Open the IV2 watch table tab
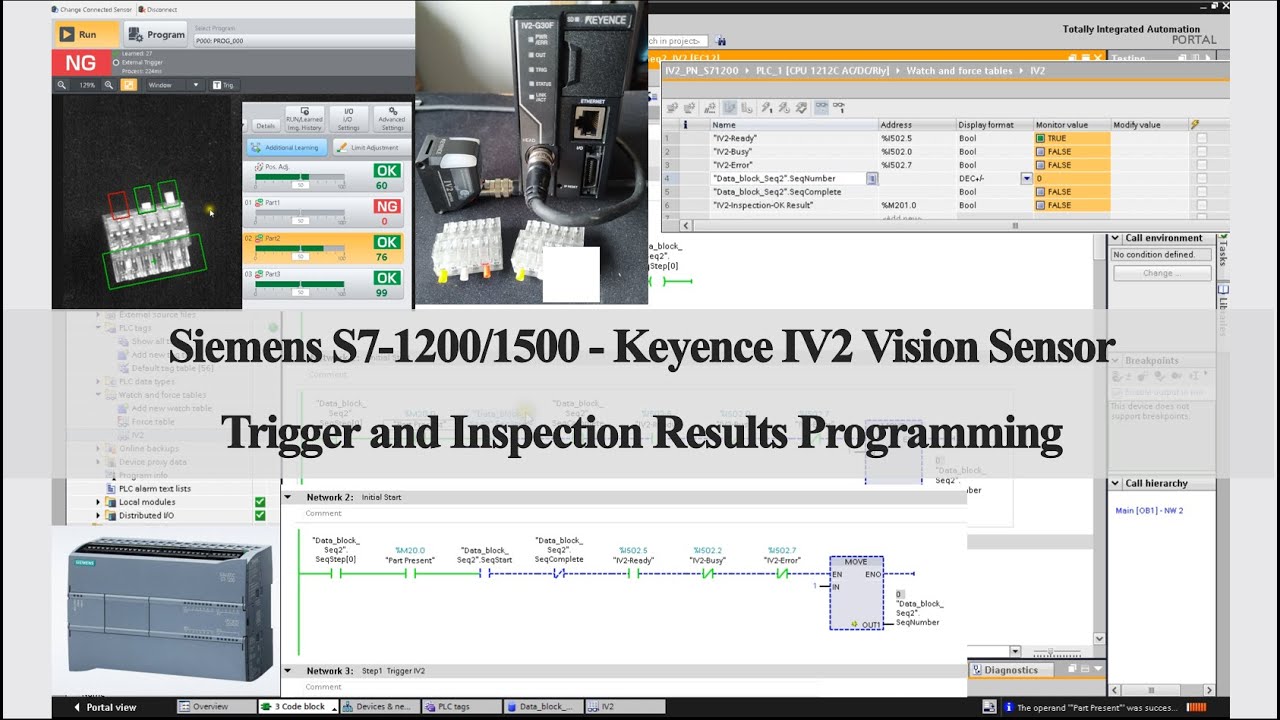Image resolution: width=1280 pixels, height=720 pixels. (626, 706)
